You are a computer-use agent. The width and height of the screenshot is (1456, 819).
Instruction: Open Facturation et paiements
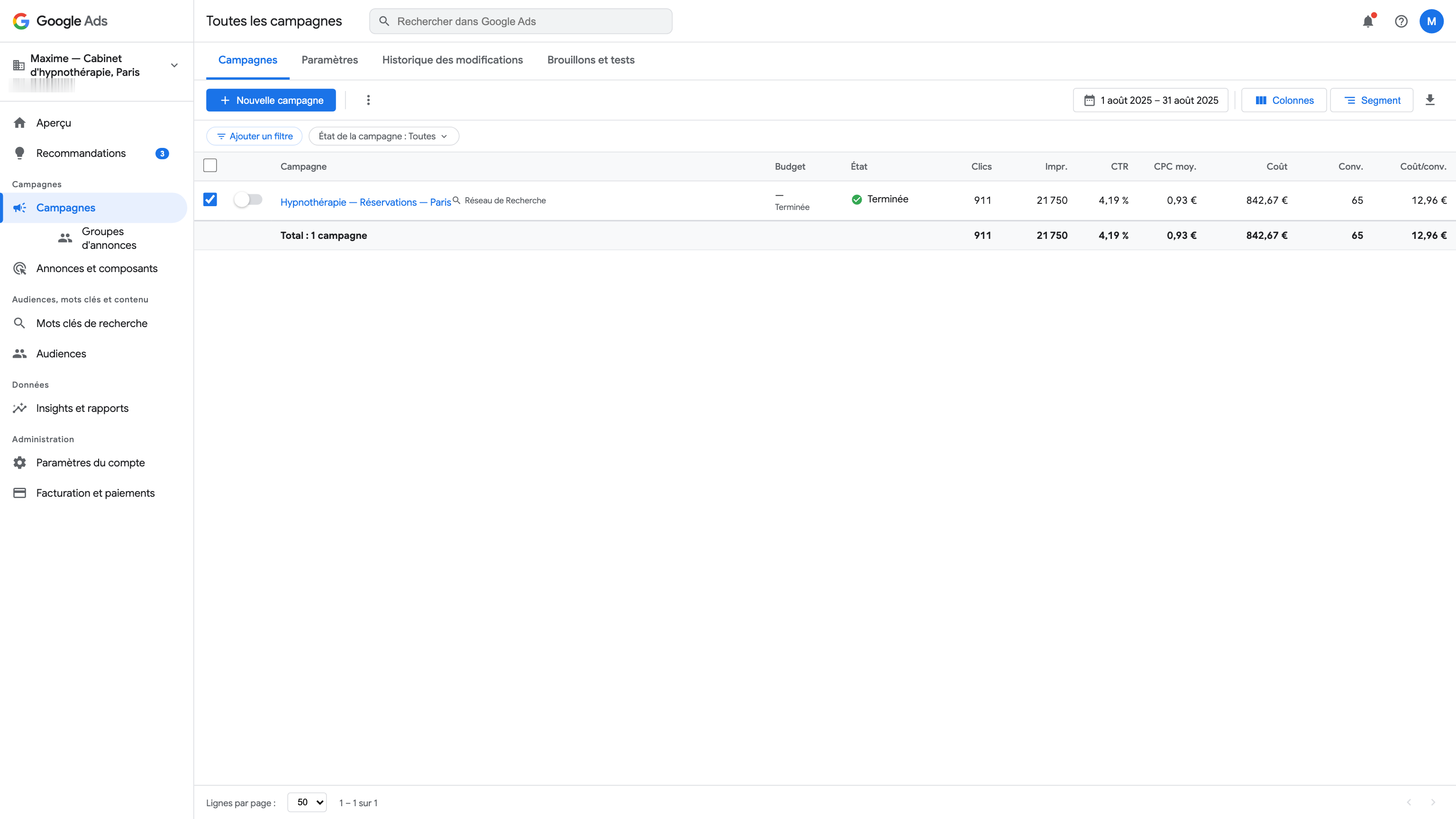coord(94,493)
